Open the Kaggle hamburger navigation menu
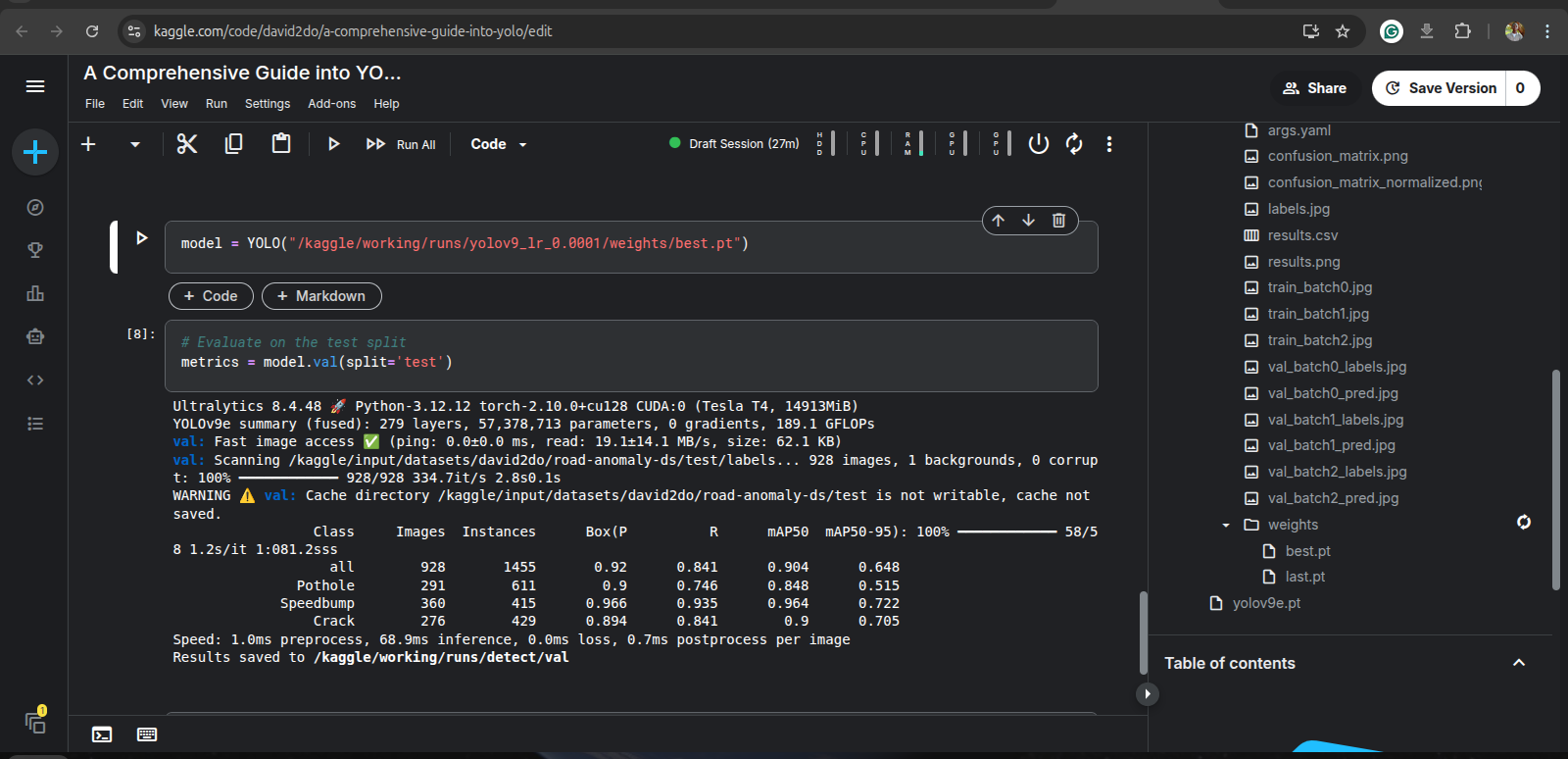This screenshot has width=1568, height=759. pos(35,86)
